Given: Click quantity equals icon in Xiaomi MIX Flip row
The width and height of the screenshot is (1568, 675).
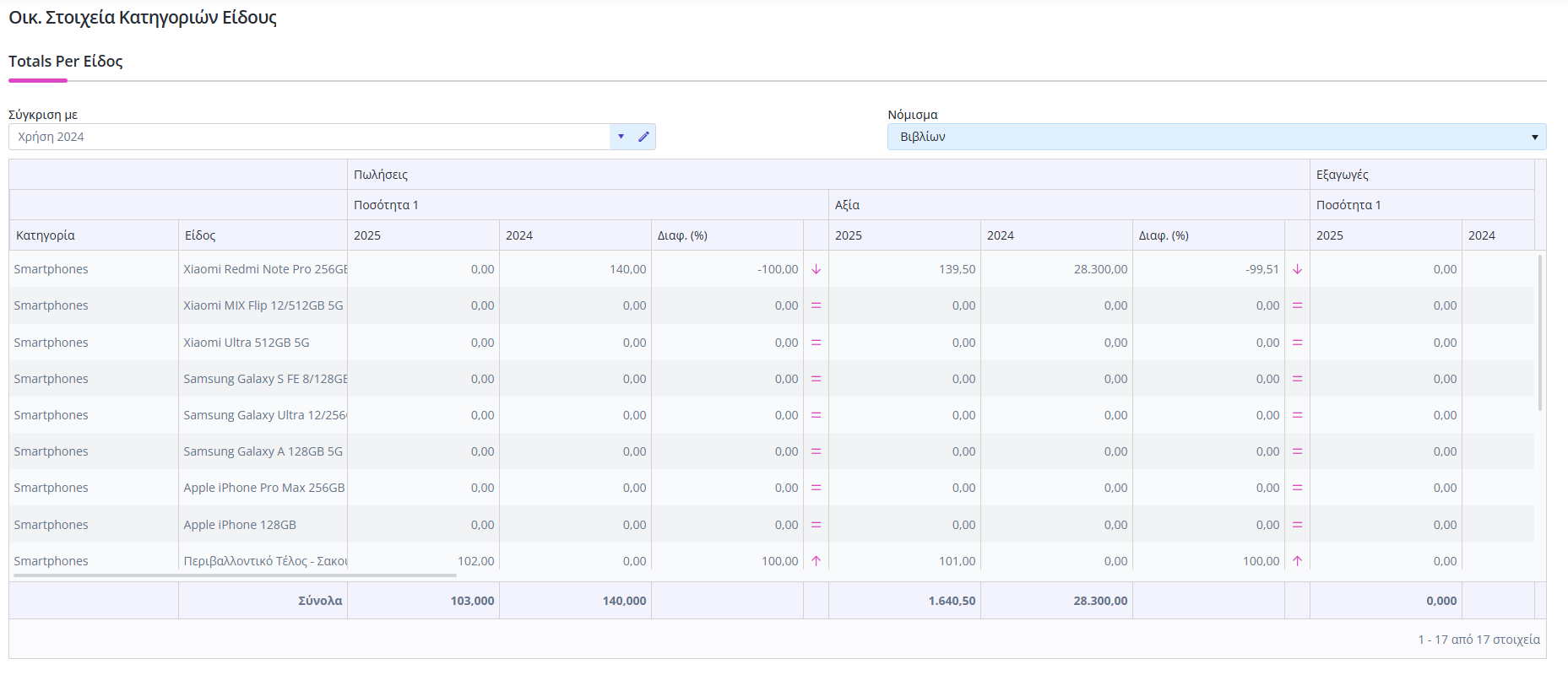Looking at the screenshot, I should (816, 305).
